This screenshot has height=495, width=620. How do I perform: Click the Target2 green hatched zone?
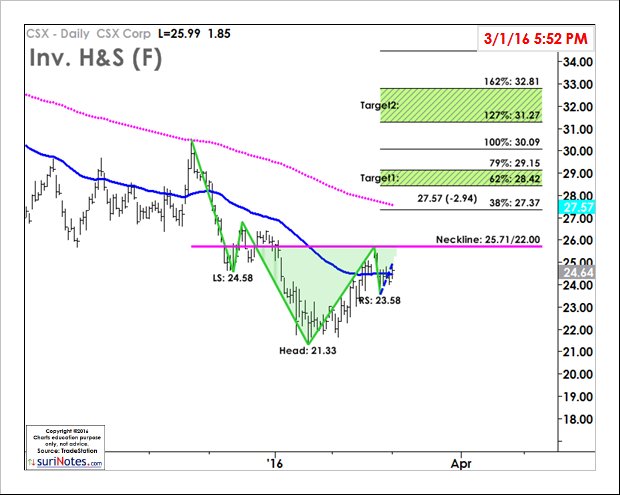(x=461, y=105)
